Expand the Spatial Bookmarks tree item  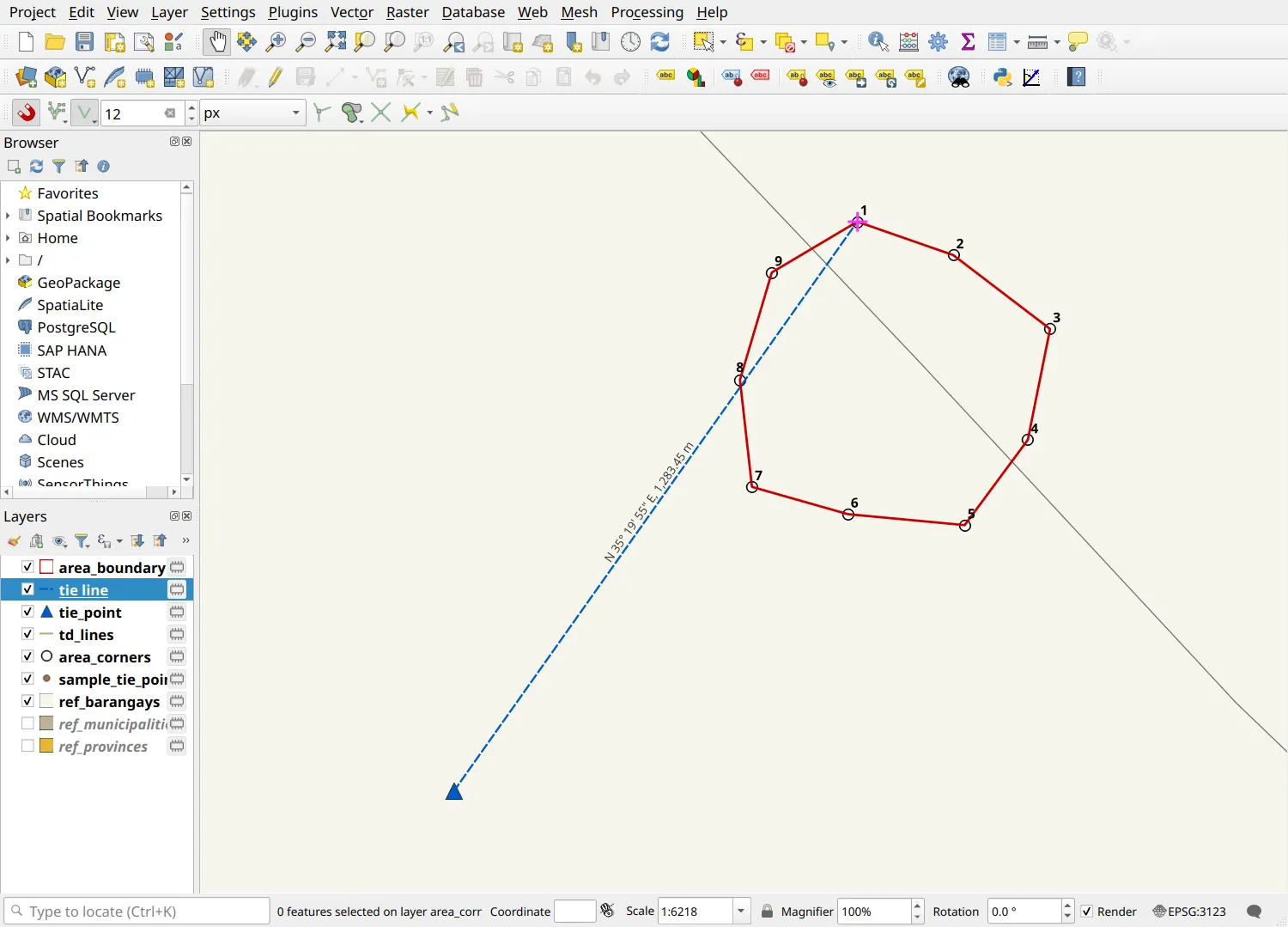[x=8, y=216]
